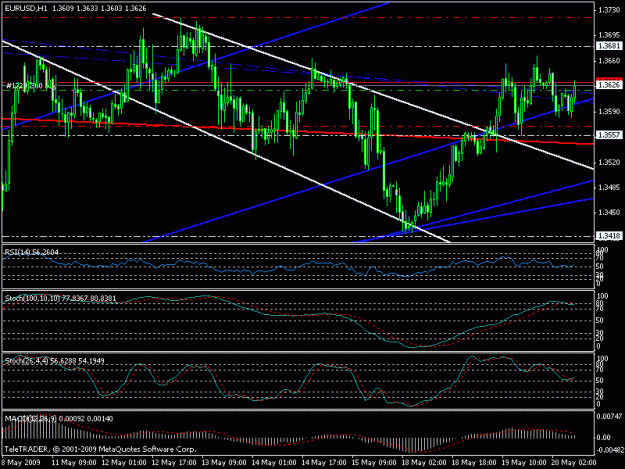Screen dimensions: 625x469
Task: Select the 1.3450 price axis label
Action: point(609,212)
